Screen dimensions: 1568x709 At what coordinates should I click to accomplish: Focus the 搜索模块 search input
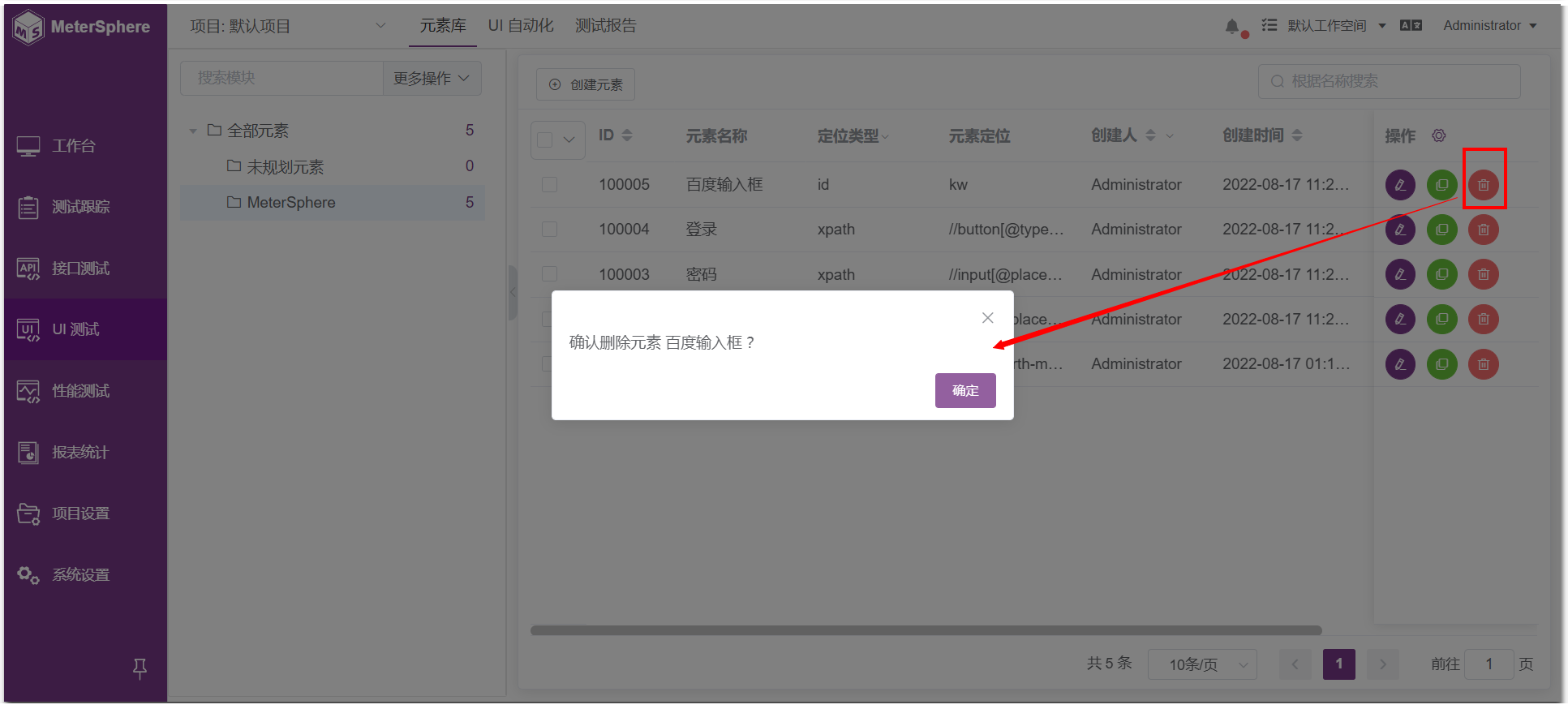[x=281, y=78]
